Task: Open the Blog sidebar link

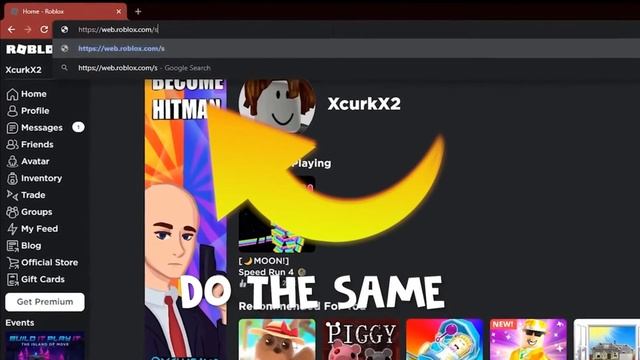Action: point(31,246)
